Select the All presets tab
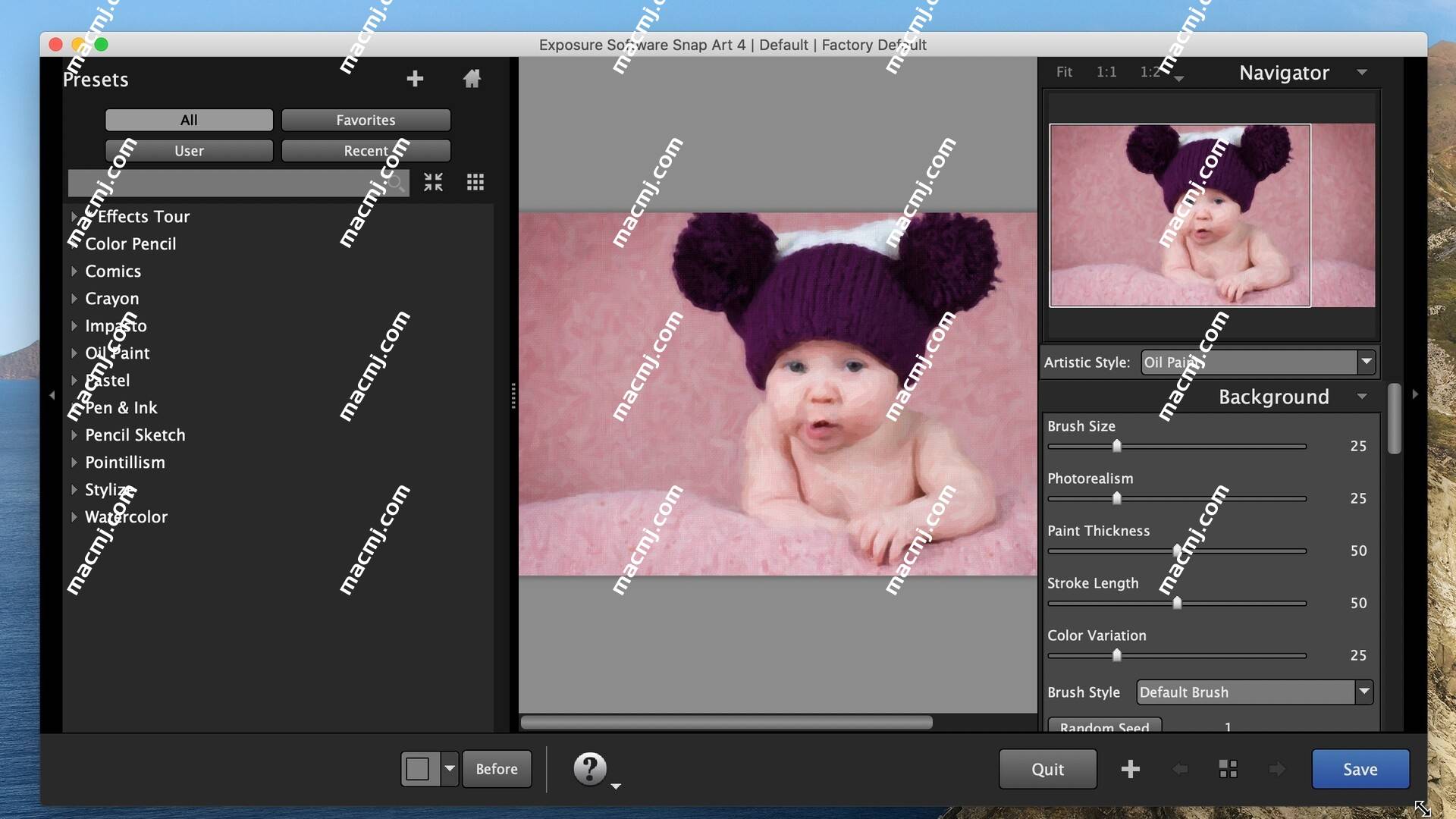Screen dimensions: 1456x819 click(x=188, y=120)
